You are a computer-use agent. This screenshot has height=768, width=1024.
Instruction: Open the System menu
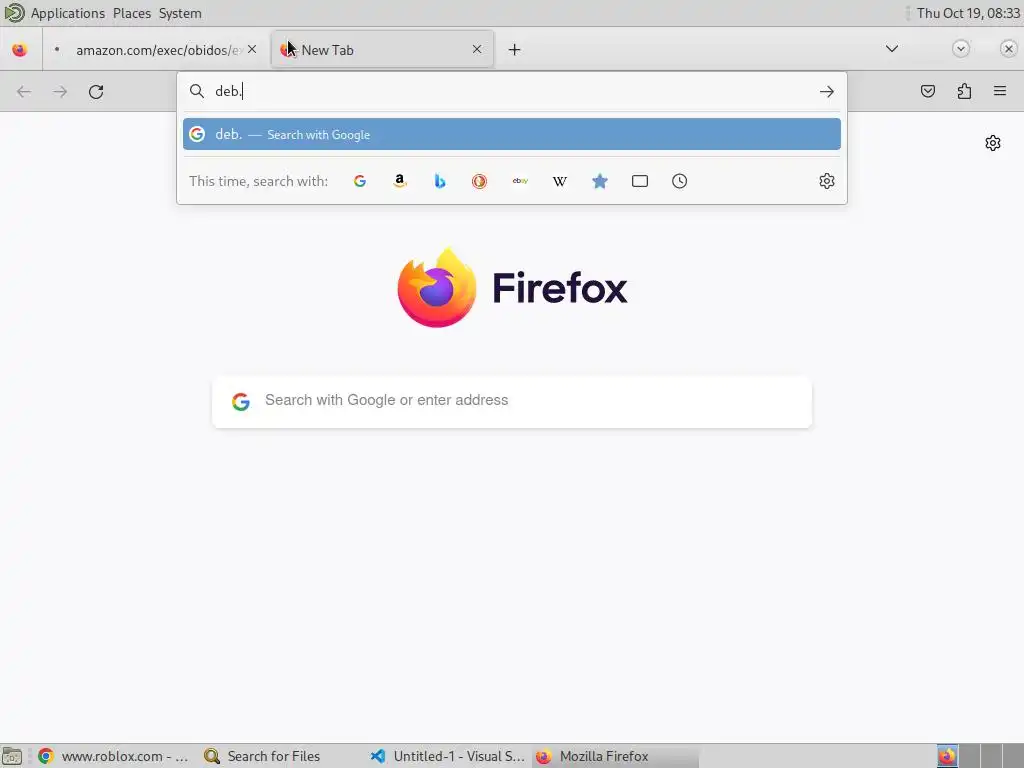coord(180,13)
